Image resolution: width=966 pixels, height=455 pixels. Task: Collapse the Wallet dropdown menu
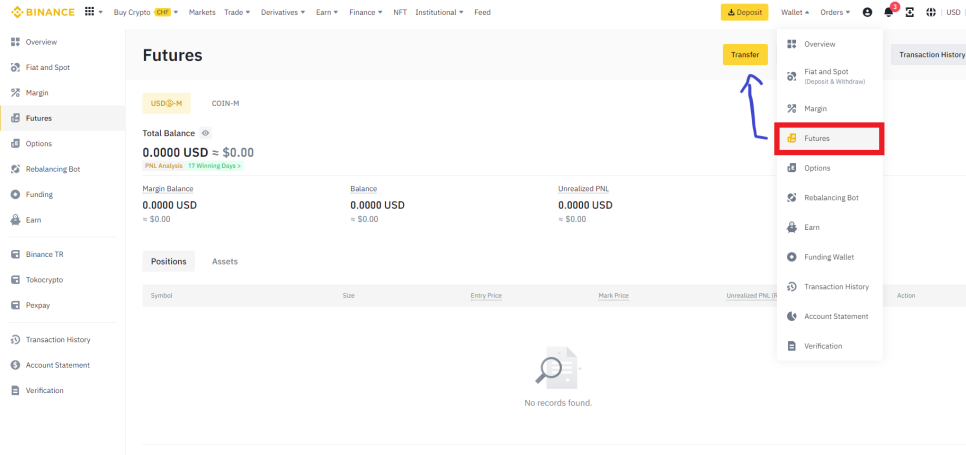tap(795, 12)
